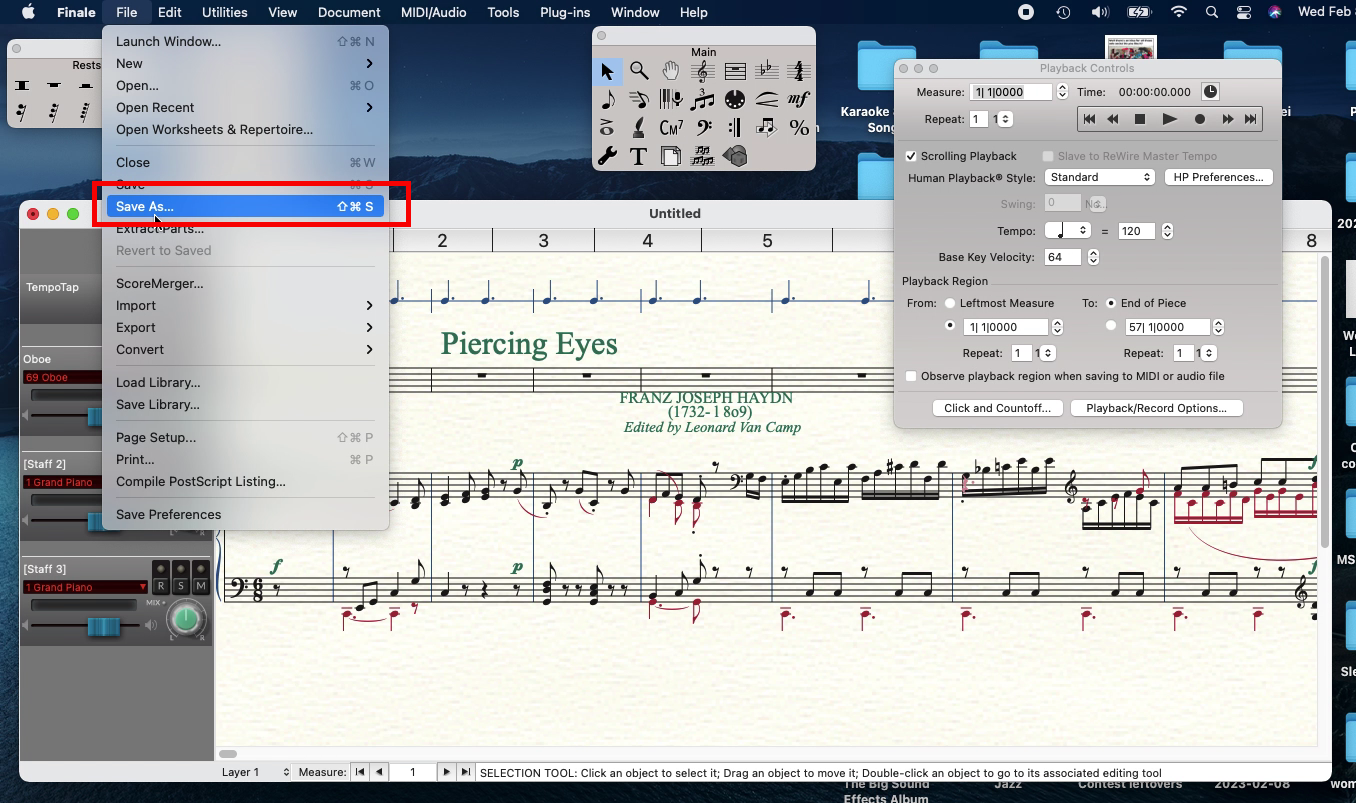Open the MIDI/Audio menu
Screen dimensions: 1356x803
[434, 12]
